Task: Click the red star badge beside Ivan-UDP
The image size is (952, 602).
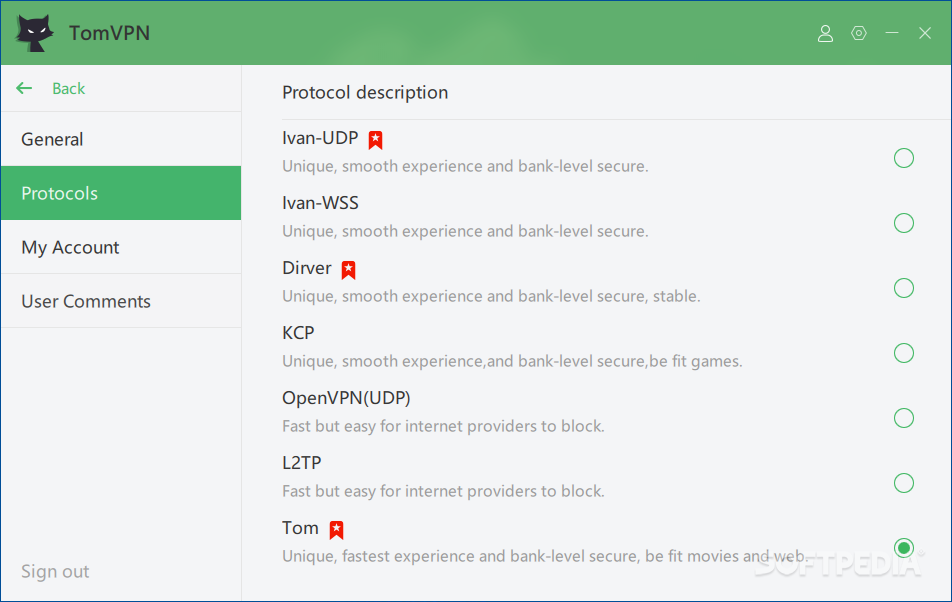Action: 376,140
